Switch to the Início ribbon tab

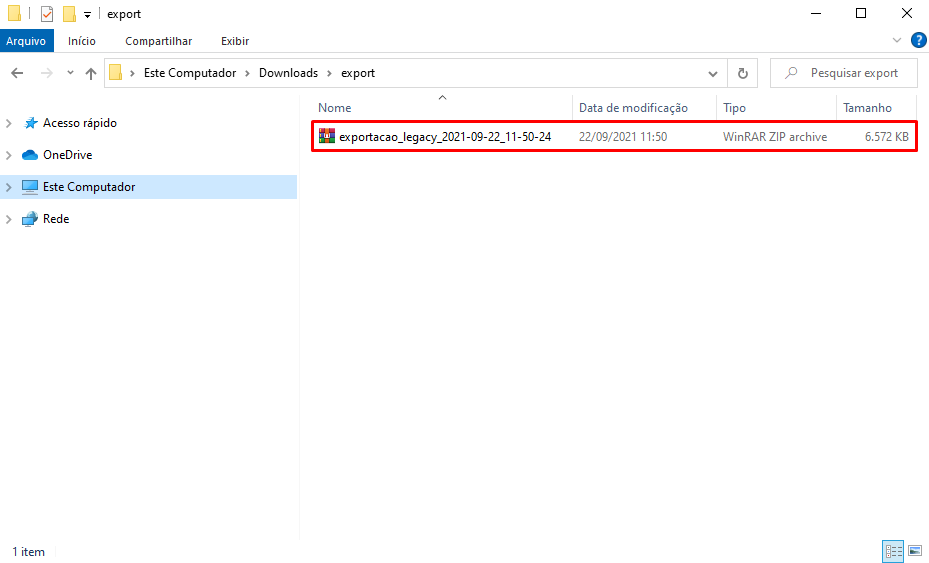(82, 41)
